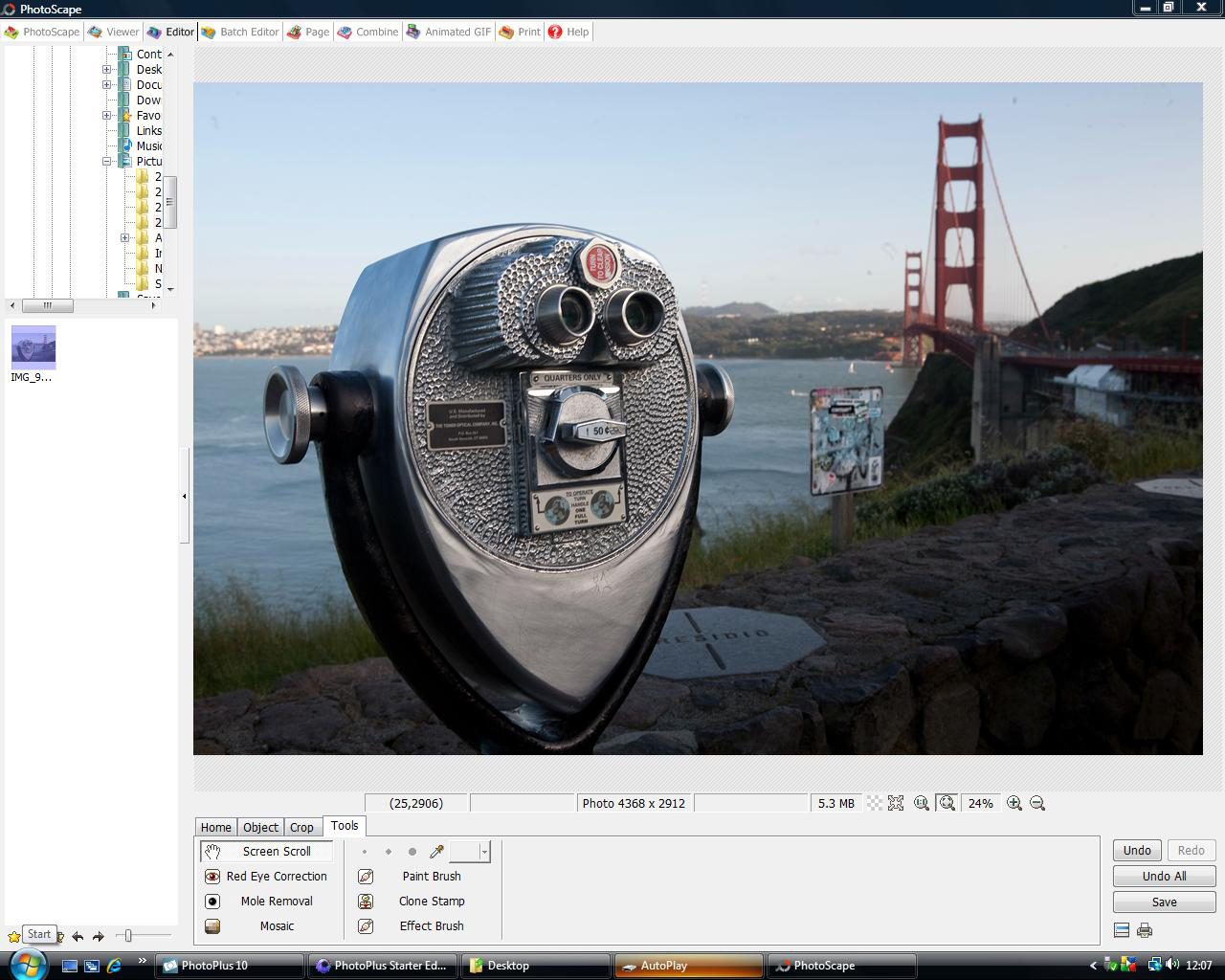Click the 1:1 actual size zoom icon

pyautogui.click(x=922, y=803)
